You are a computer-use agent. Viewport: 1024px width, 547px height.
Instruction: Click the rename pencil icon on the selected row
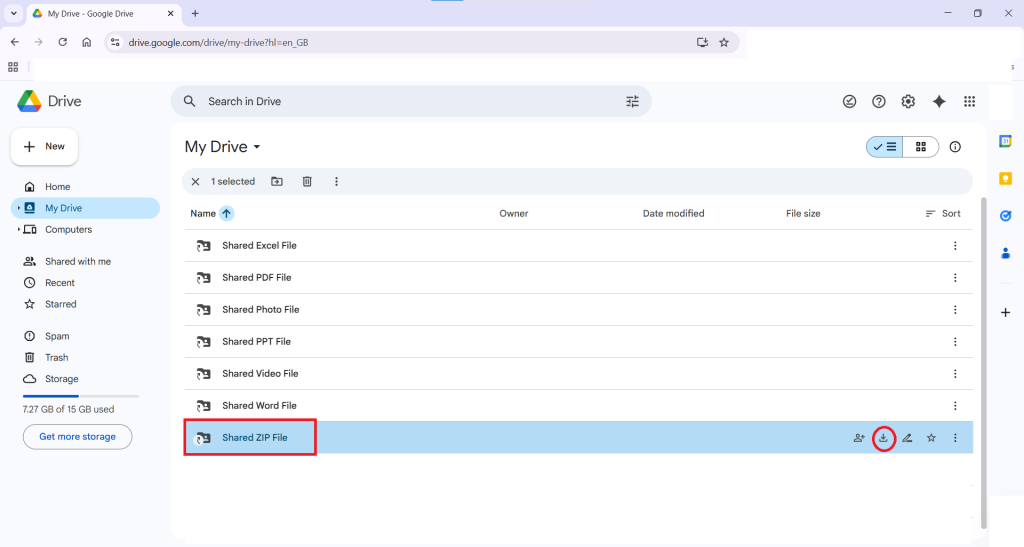click(x=907, y=438)
